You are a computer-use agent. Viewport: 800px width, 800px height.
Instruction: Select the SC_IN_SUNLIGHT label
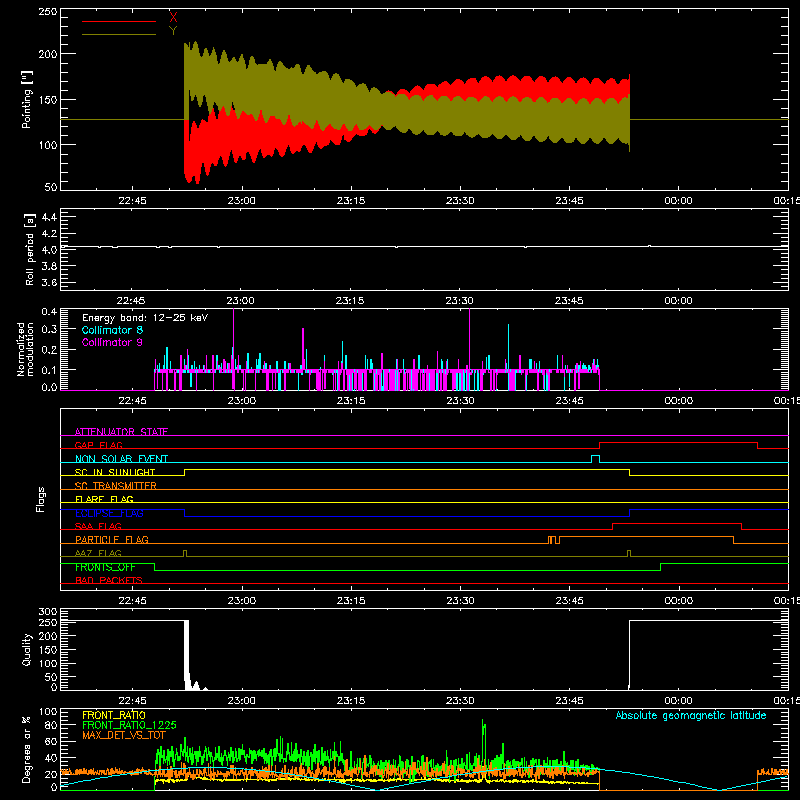pos(115,472)
